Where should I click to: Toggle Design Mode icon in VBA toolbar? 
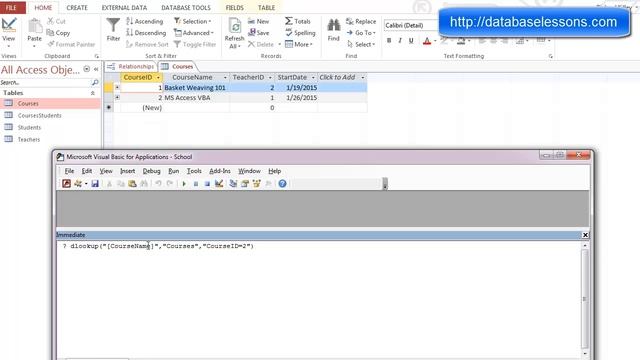219,184
